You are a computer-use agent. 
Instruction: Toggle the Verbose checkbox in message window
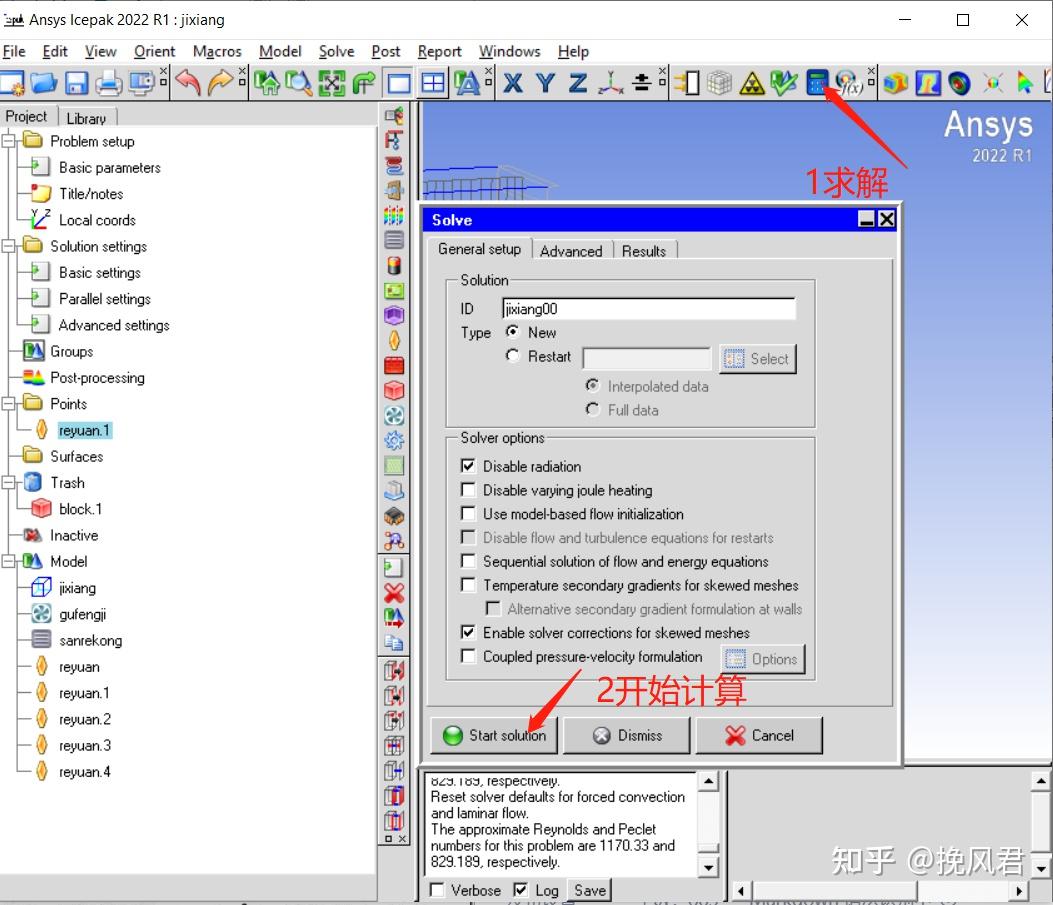[x=437, y=890]
